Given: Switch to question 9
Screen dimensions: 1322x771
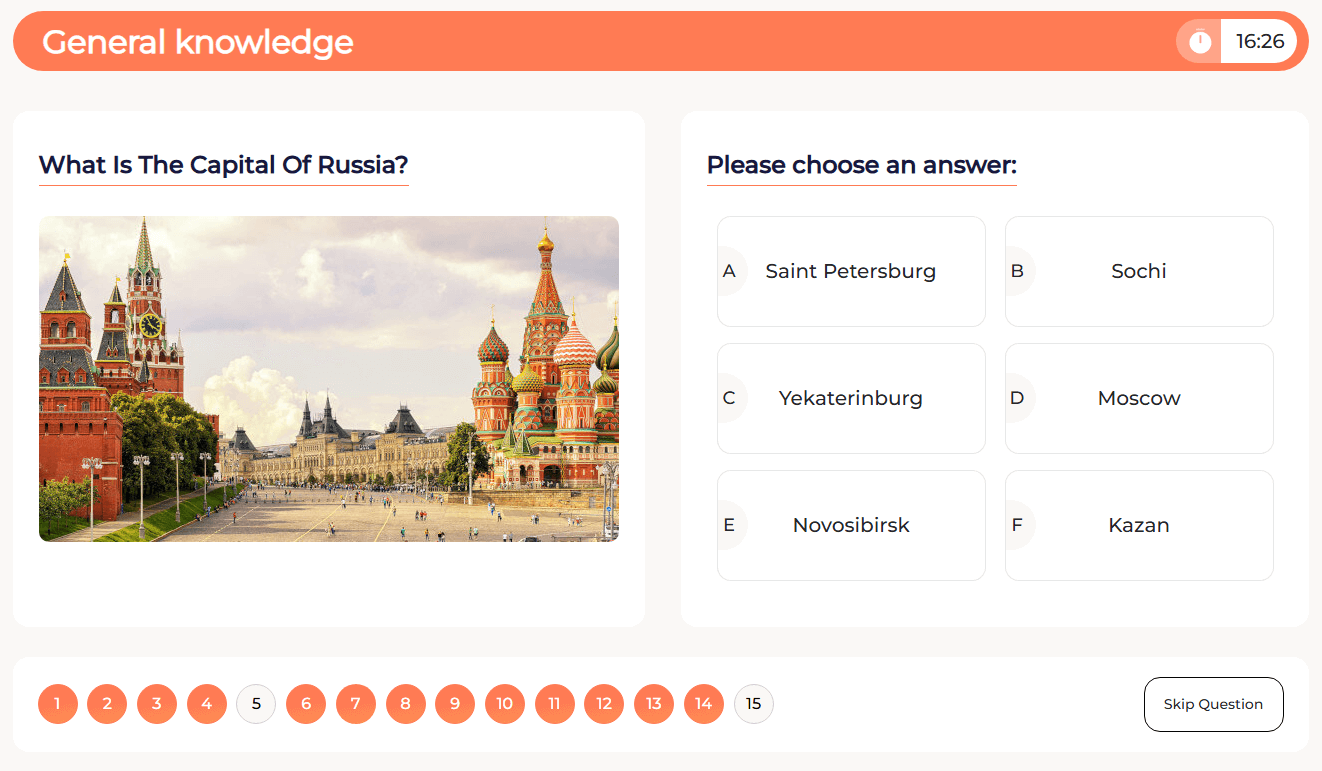Looking at the screenshot, I should [x=455, y=704].
